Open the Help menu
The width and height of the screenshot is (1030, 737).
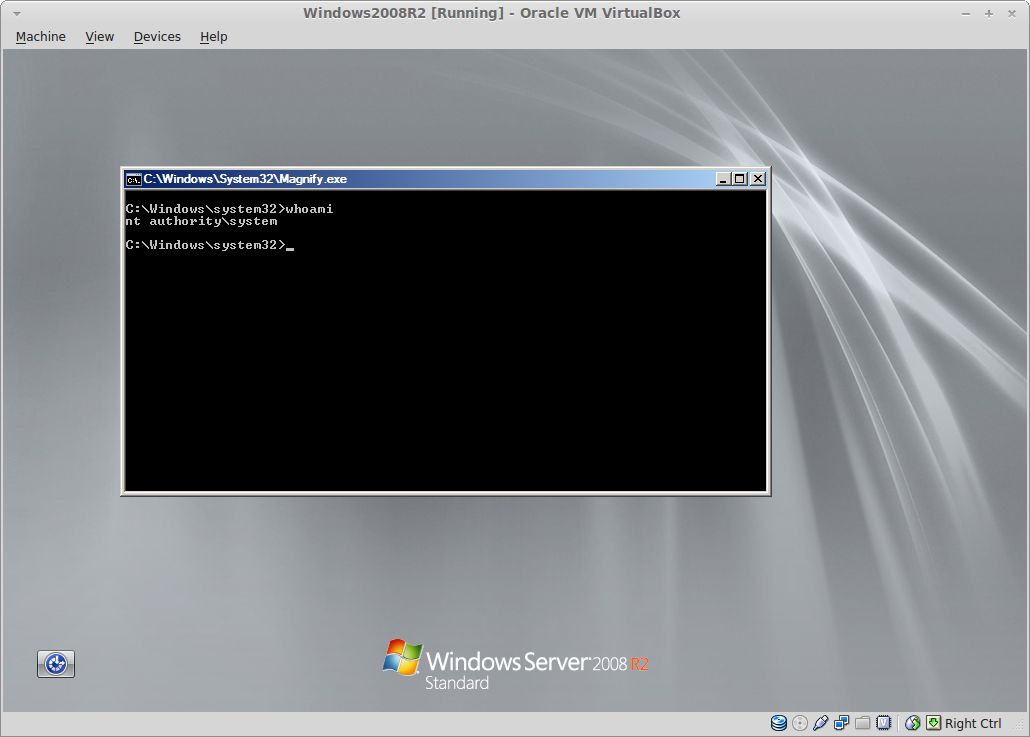(x=213, y=37)
